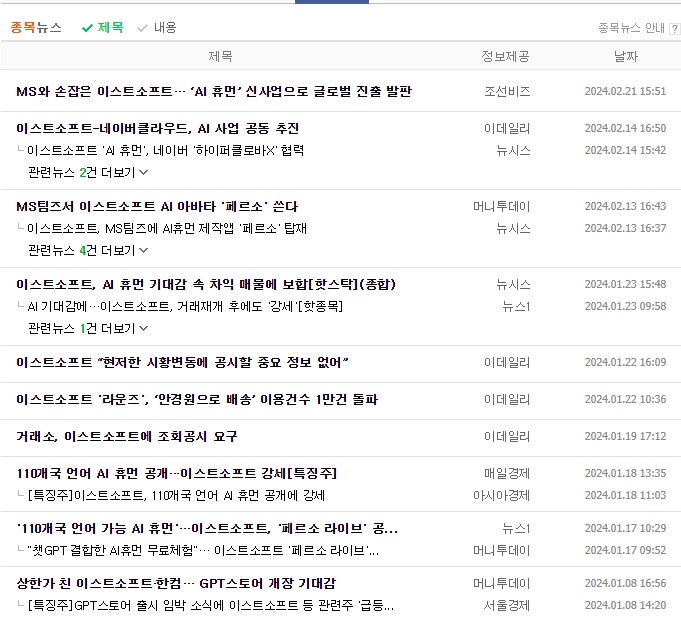Click the 날짜 column header

(625, 56)
